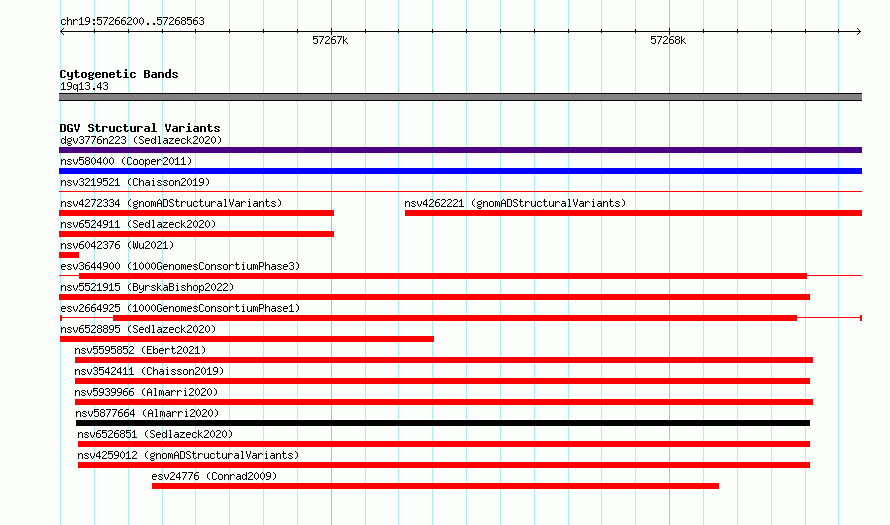
Task: Select the red bar under esv3644900
Action: tap(443, 276)
